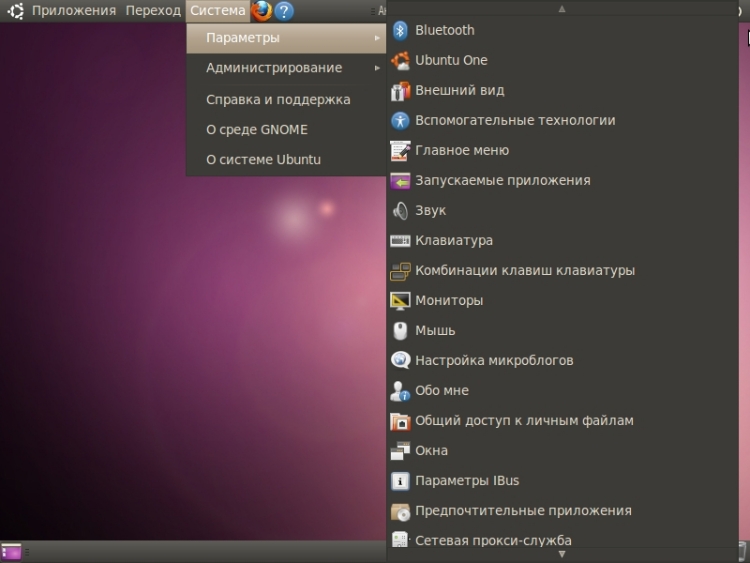Click the show desktop icon in bottom panel
The width and height of the screenshot is (750, 563).
(11, 551)
